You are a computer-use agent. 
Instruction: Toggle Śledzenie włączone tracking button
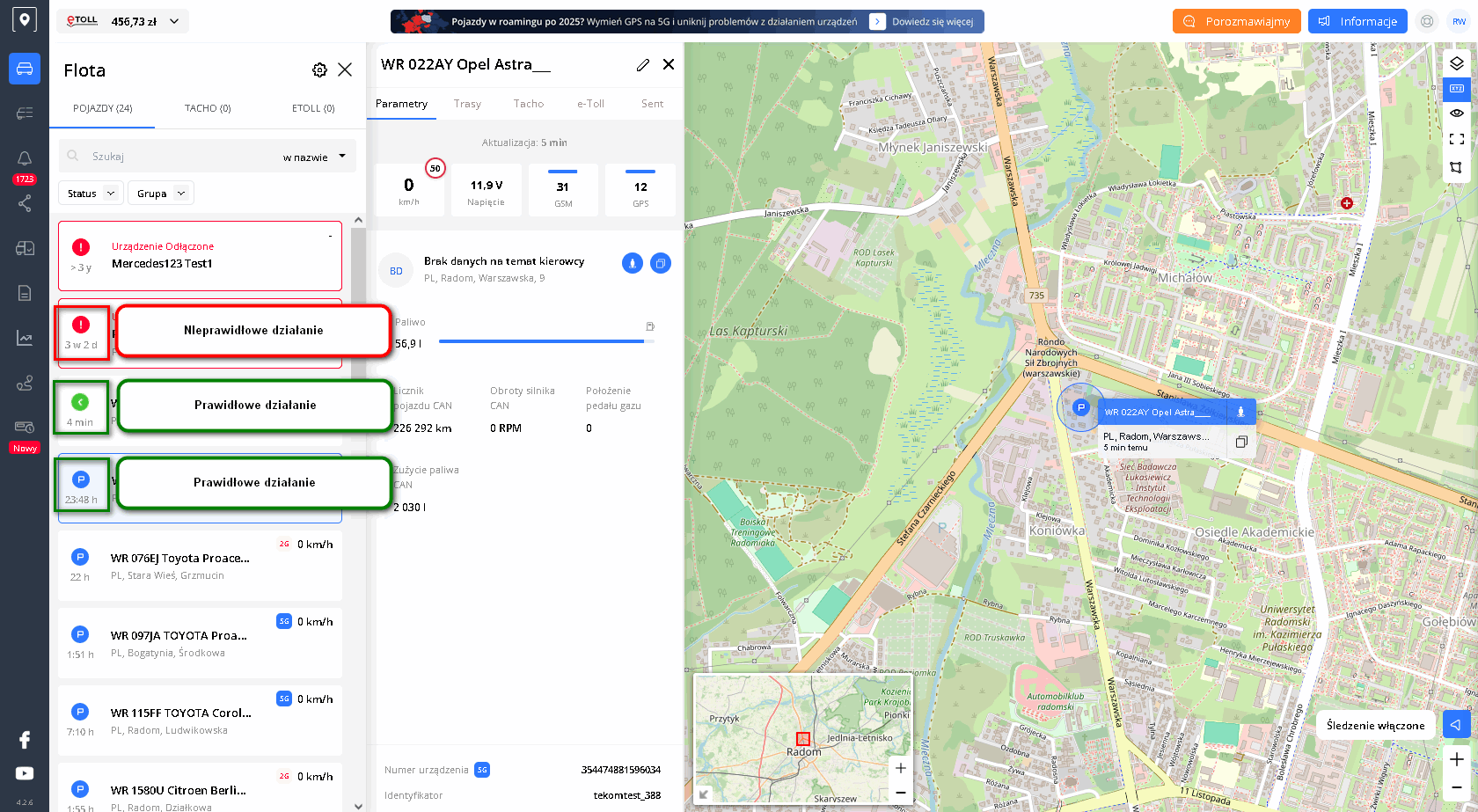tap(1456, 725)
